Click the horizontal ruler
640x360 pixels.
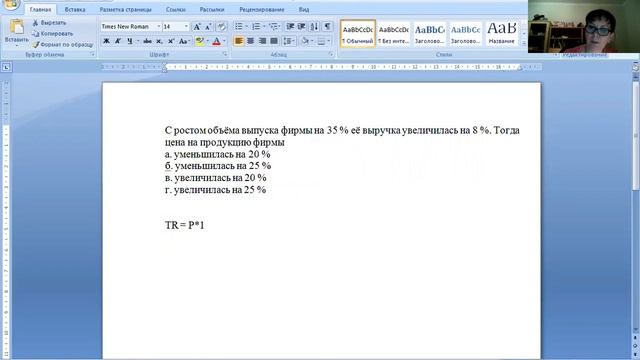(321, 67)
